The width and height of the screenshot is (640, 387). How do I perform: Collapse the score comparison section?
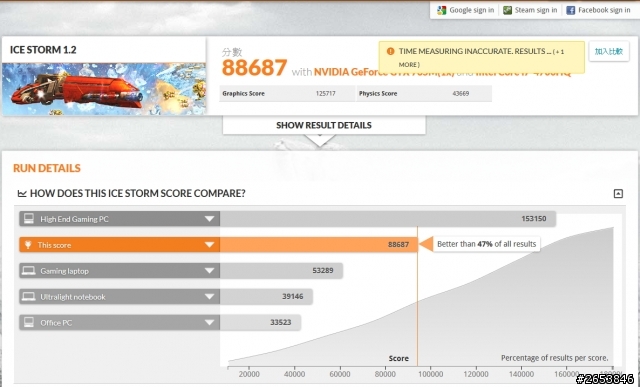(x=618, y=194)
